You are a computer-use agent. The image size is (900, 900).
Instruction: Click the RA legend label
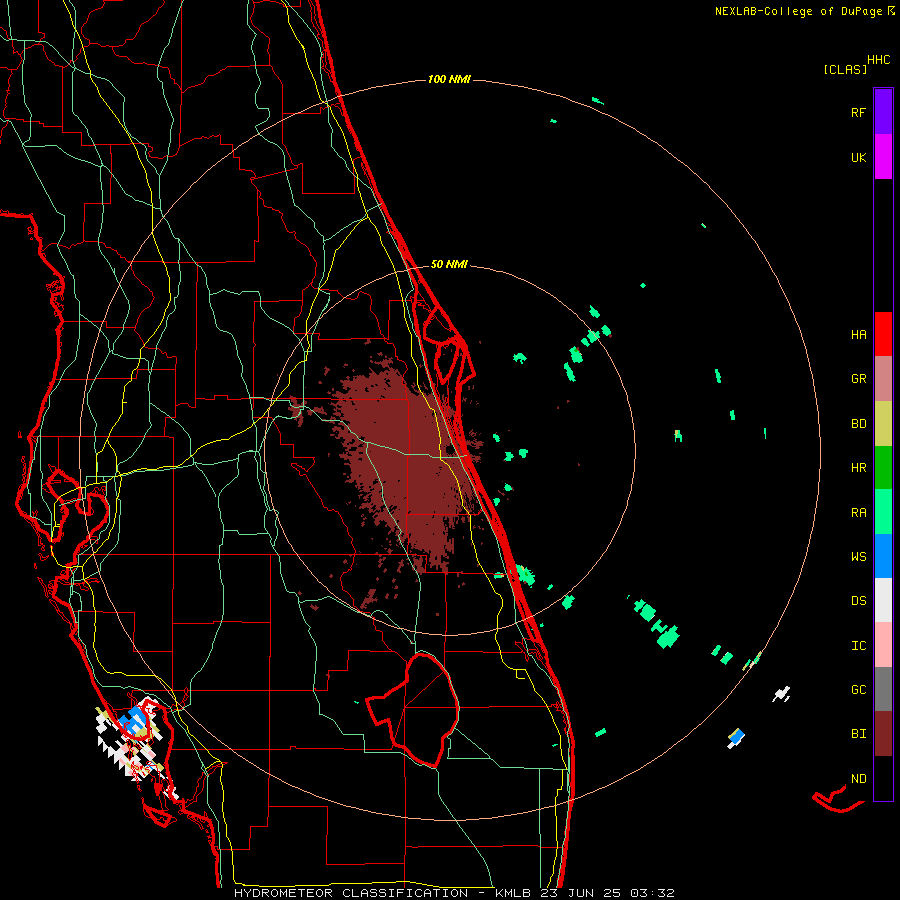(x=858, y=513)
